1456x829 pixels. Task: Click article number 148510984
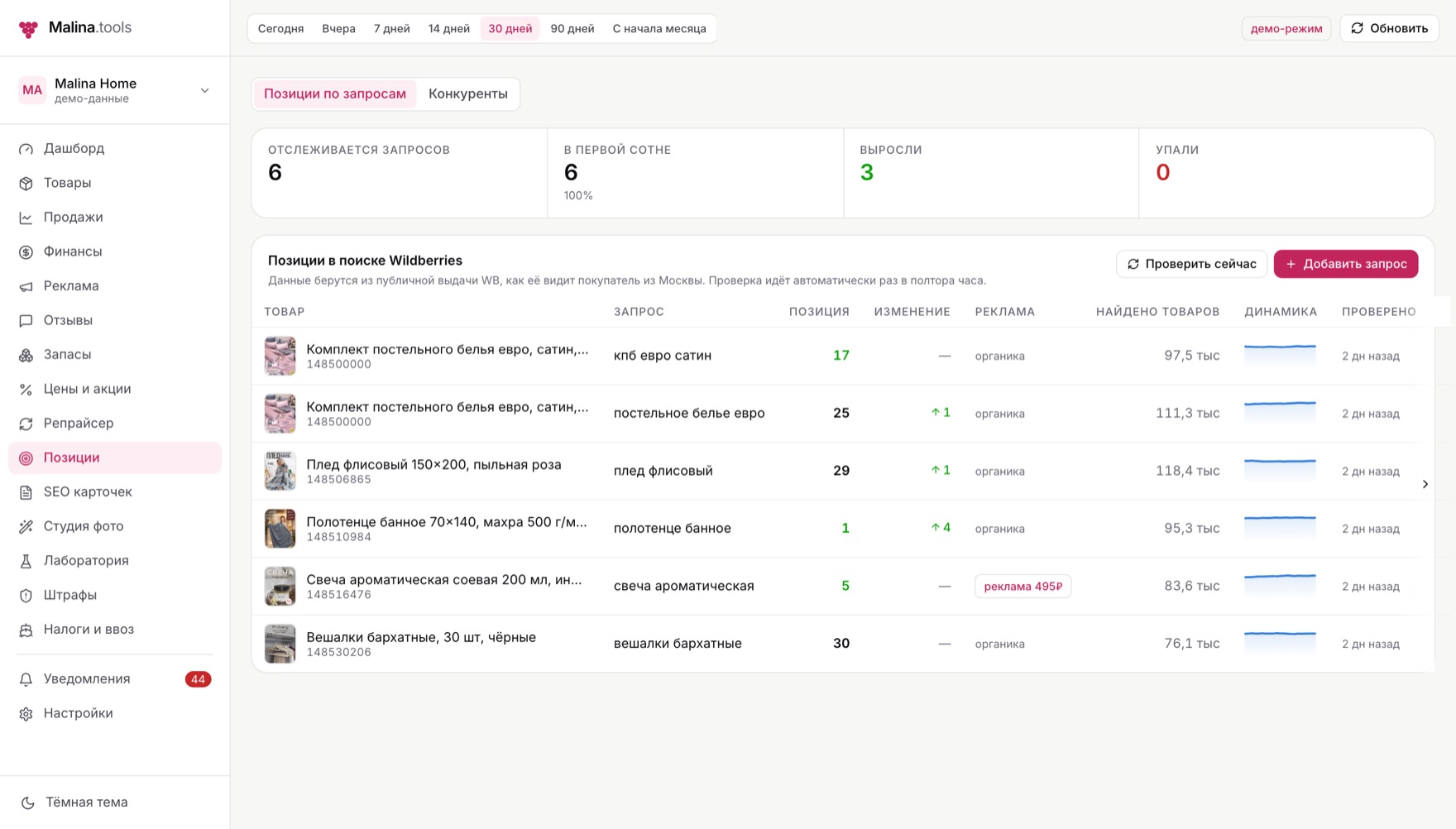pos(338,537)
